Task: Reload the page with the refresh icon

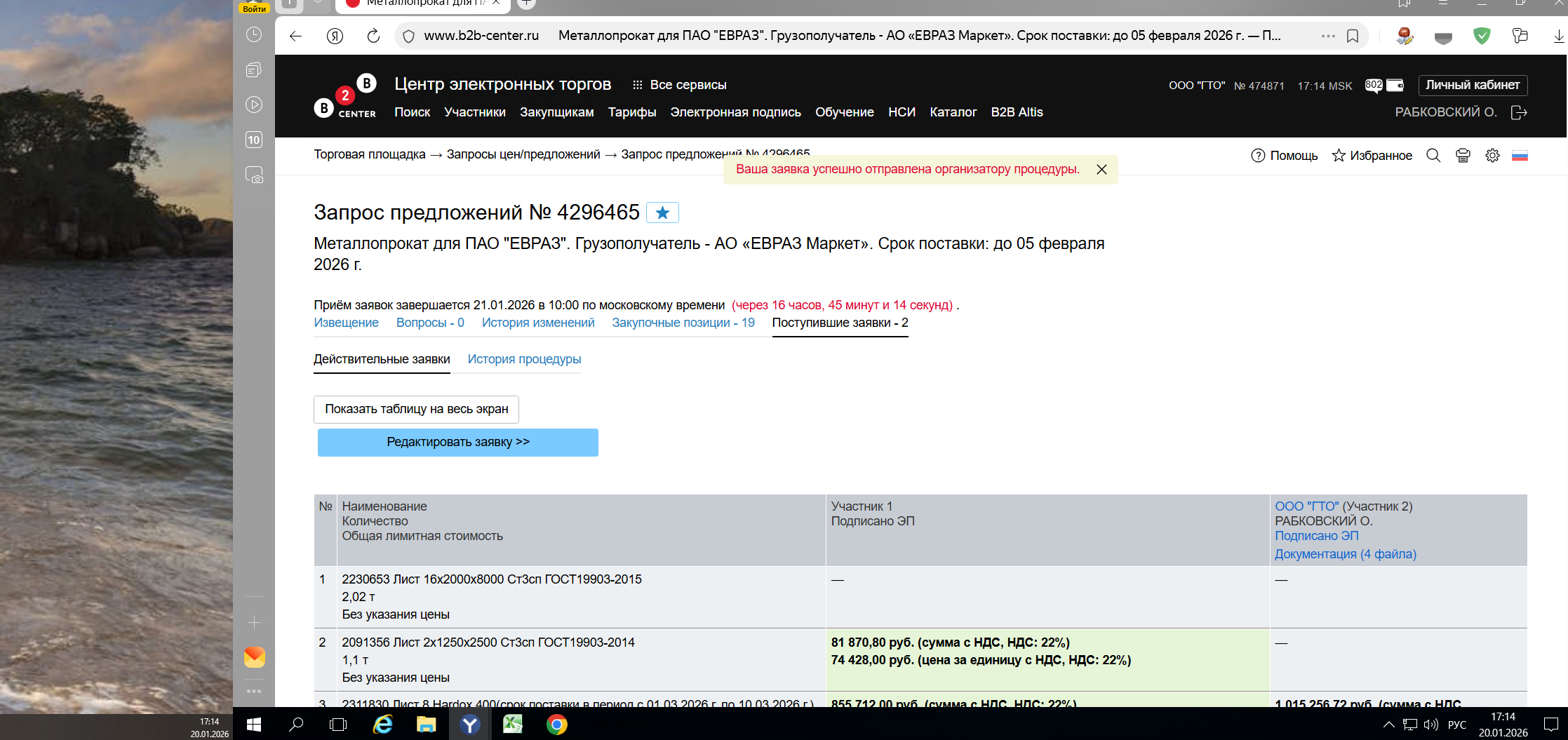Action: point(373,36)
